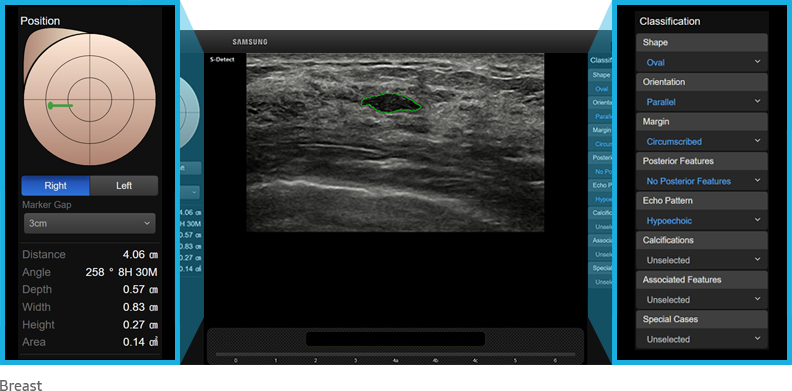Screen dimensions: 792x391
Task: Click the black result field above the scale
Action: (395, 339)
